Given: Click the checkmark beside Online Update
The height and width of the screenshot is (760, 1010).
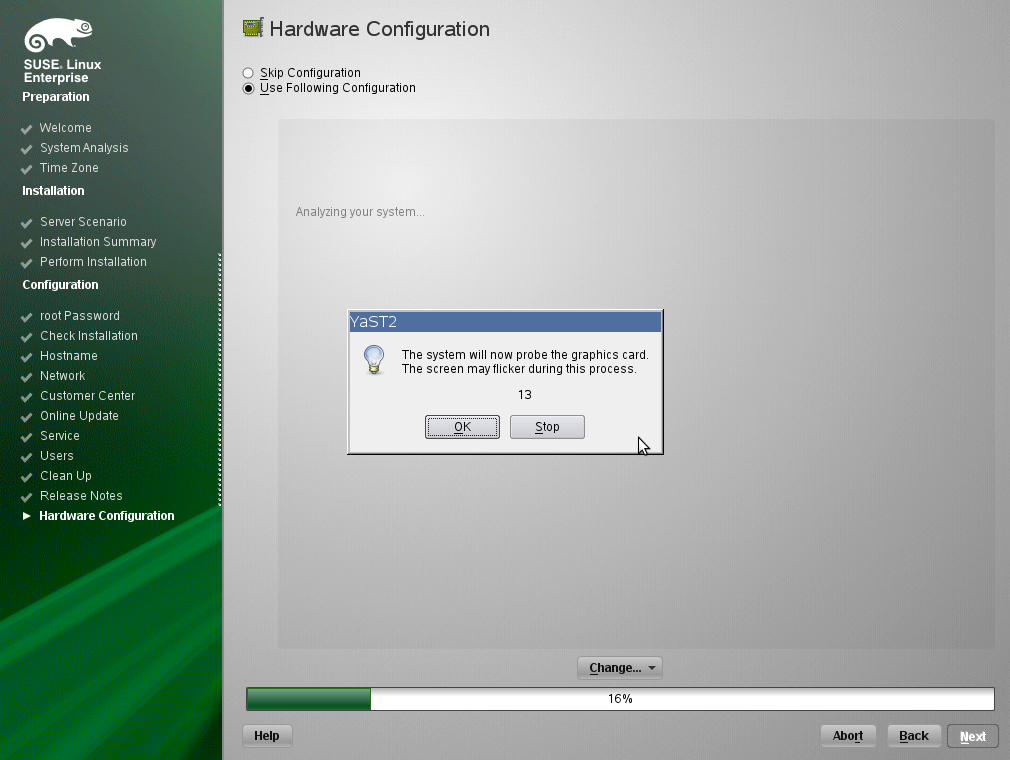Looking at the screenshot, I should pyautogui.click(x=26, y=417).
